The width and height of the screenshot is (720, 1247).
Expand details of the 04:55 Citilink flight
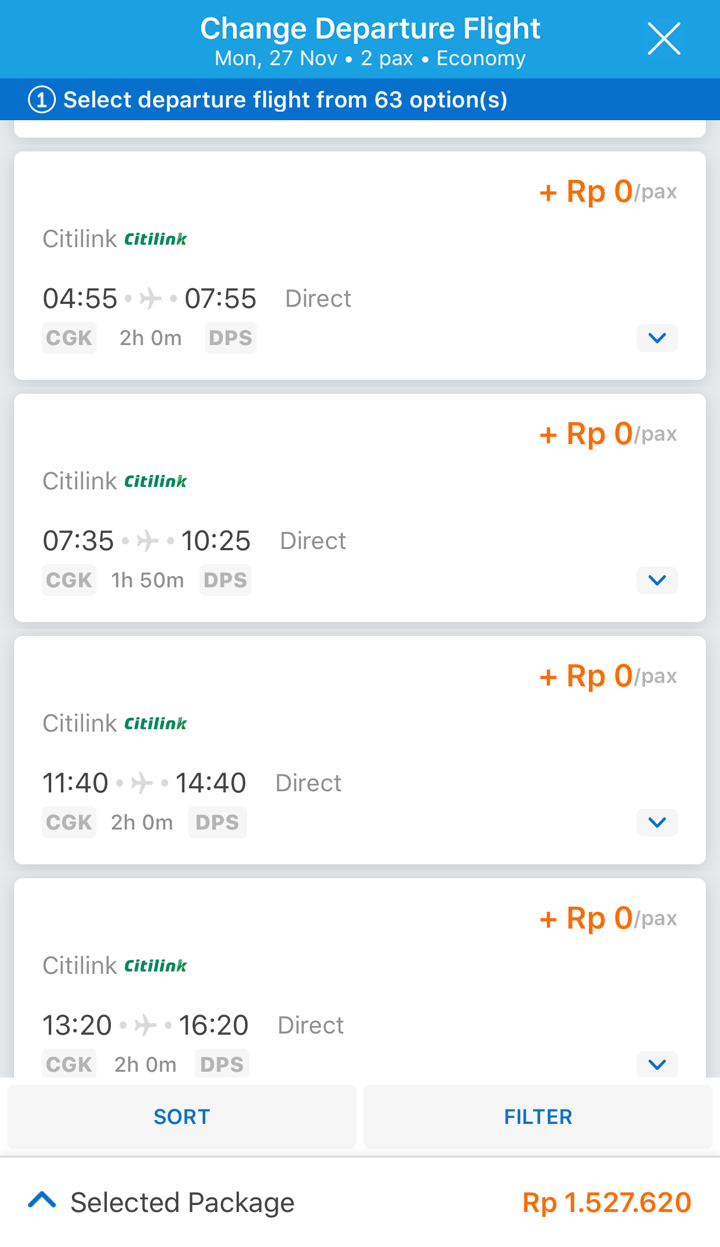(x=657, y=338)
